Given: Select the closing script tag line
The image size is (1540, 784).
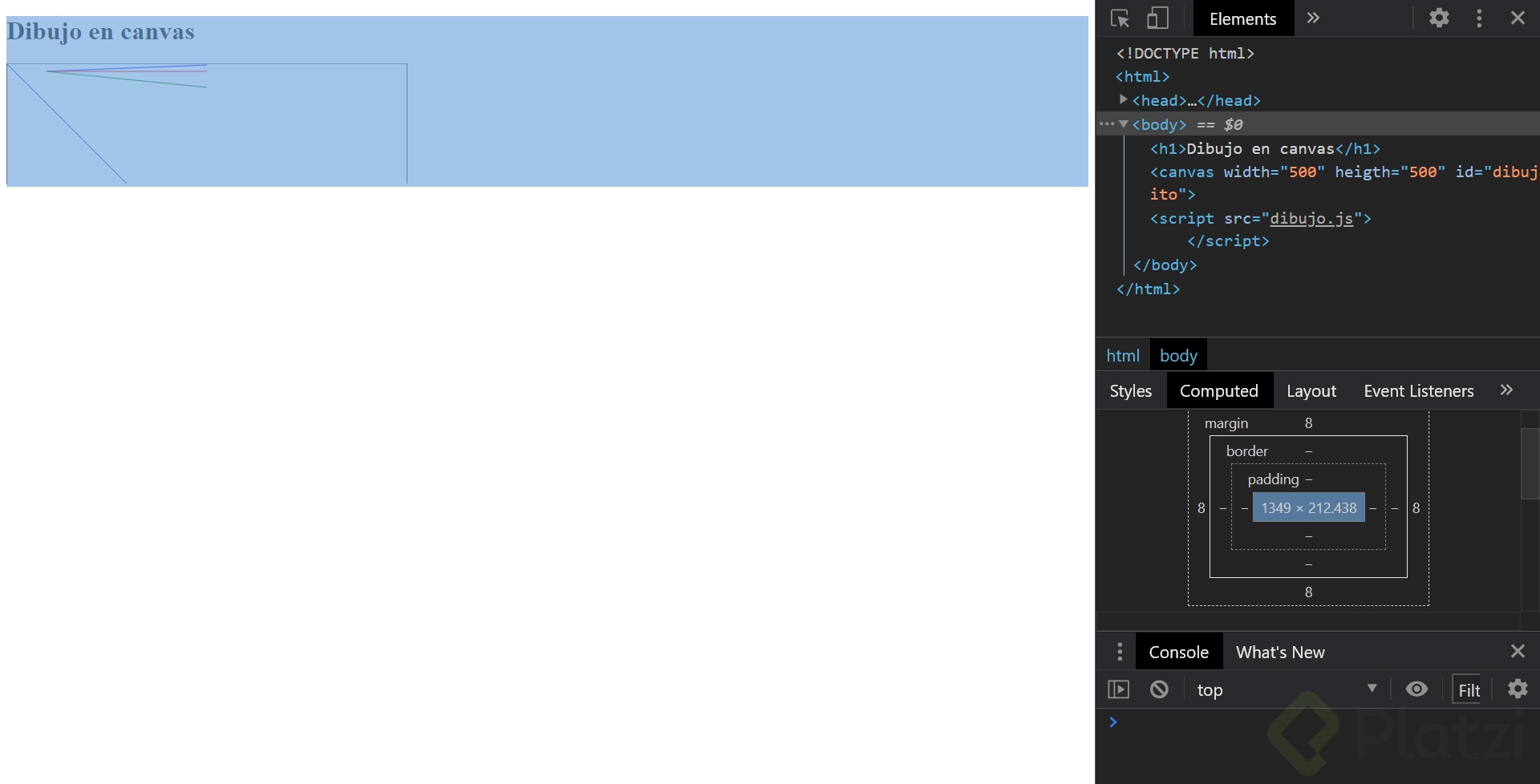Looking at the screenshot, I should click(1228, 240).
